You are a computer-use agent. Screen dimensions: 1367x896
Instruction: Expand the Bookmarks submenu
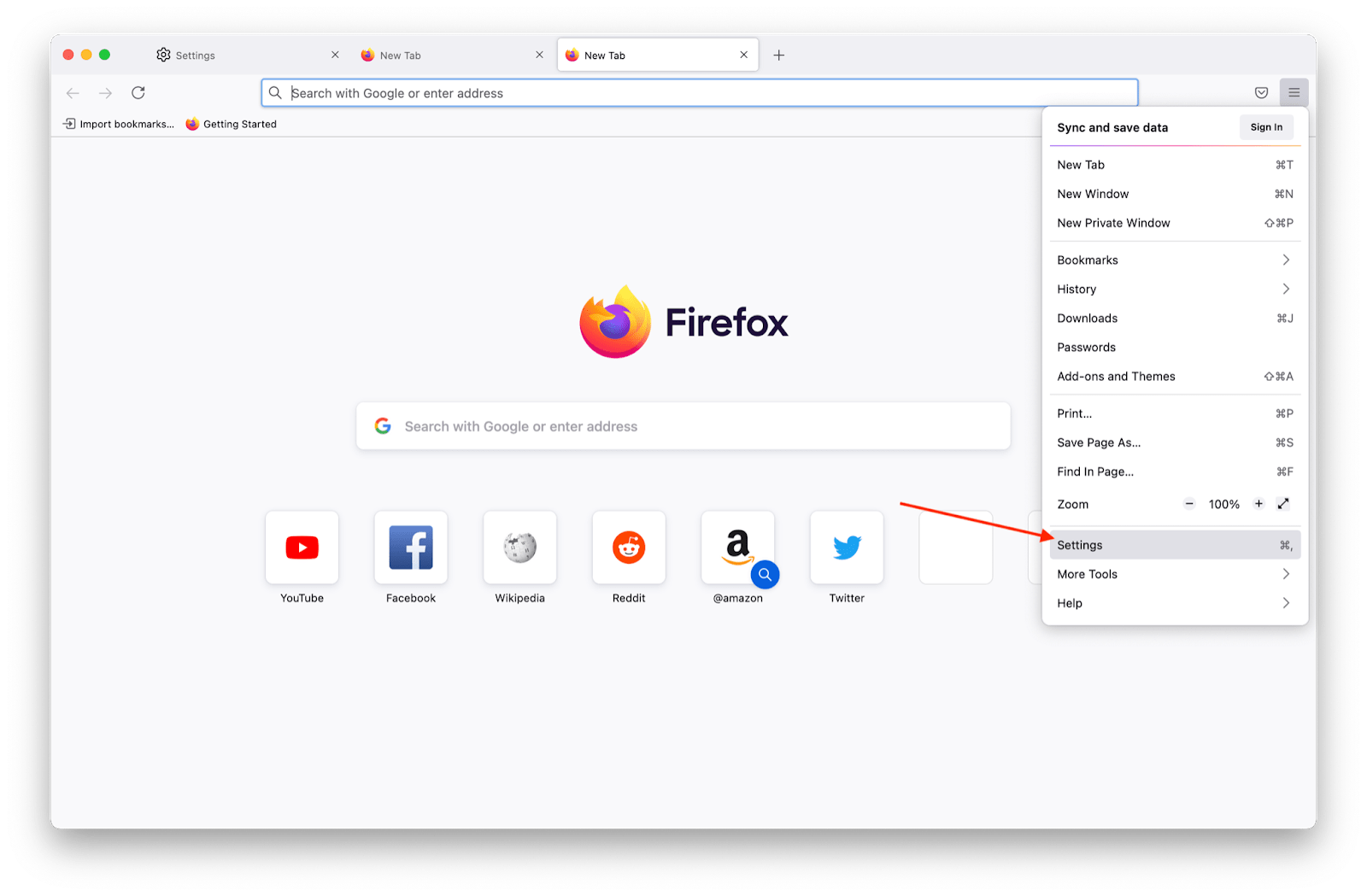pos(1175,260)
